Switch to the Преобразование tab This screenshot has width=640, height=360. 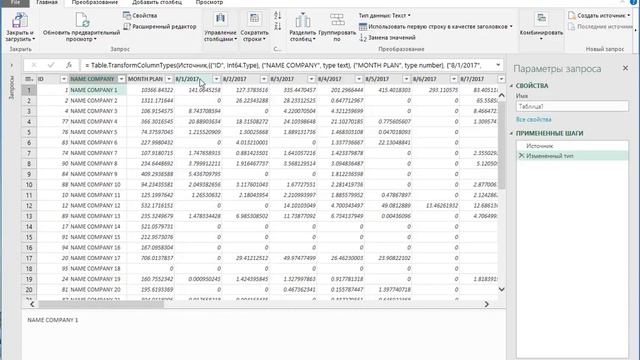coord(95,2)
